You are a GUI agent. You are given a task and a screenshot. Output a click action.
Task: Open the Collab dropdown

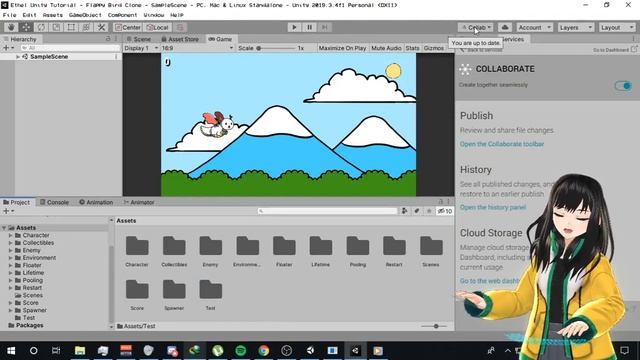click(476, 27)
